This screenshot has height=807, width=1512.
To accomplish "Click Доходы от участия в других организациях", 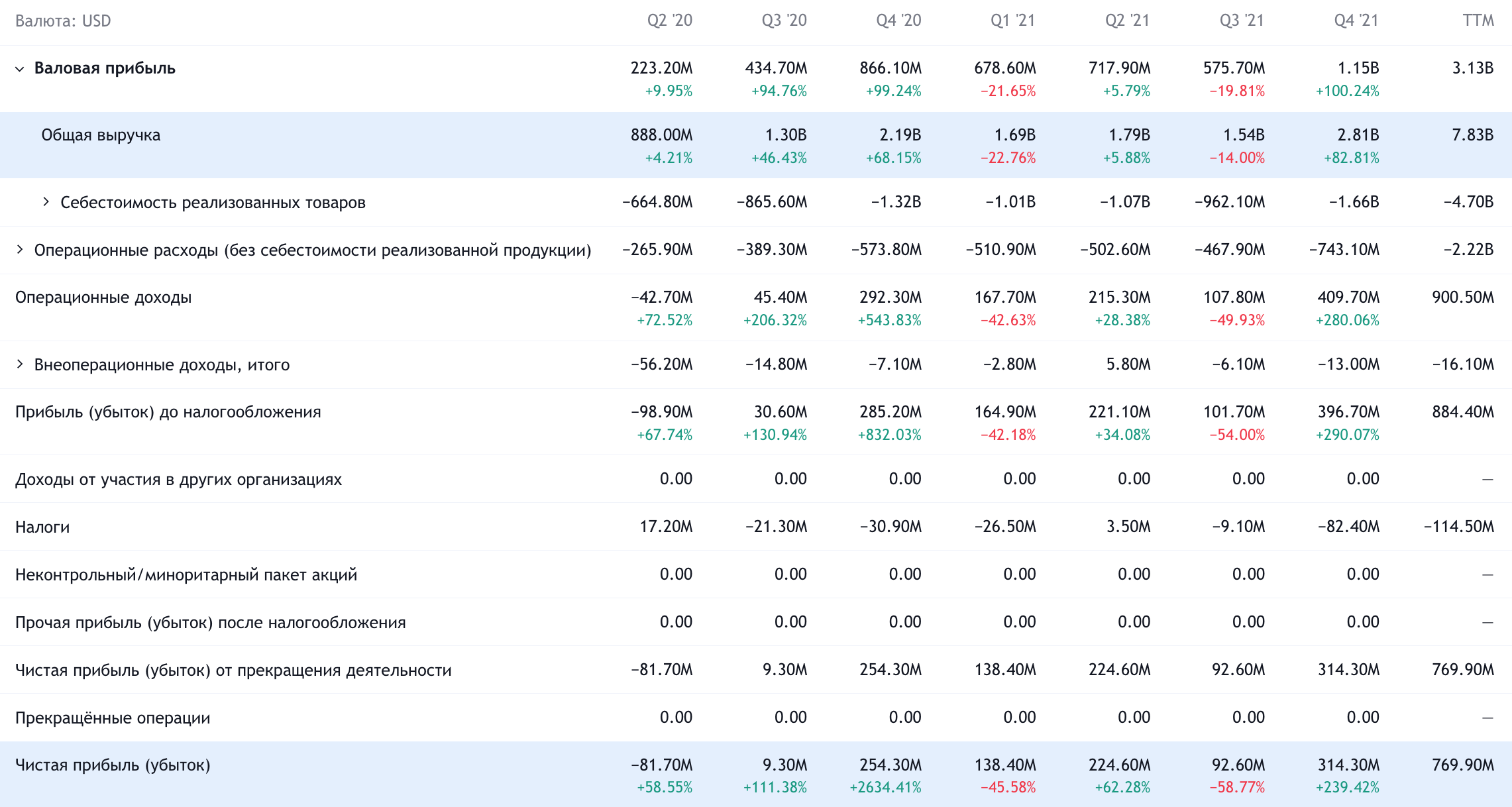I will point(179,480).
